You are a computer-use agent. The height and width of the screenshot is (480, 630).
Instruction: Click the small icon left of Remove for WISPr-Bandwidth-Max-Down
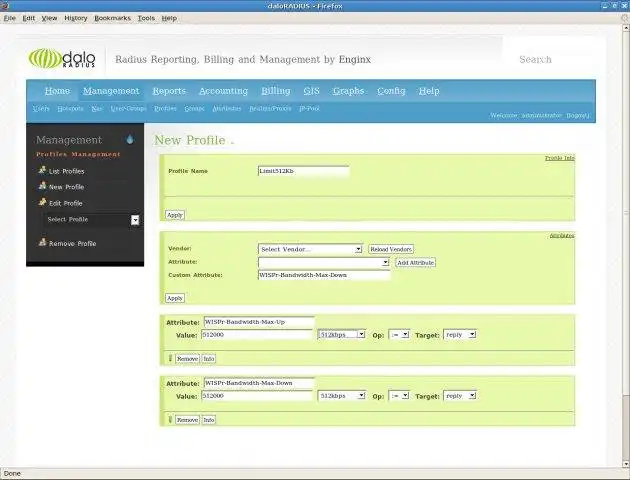pyautogui.click(x=170, y=419)
